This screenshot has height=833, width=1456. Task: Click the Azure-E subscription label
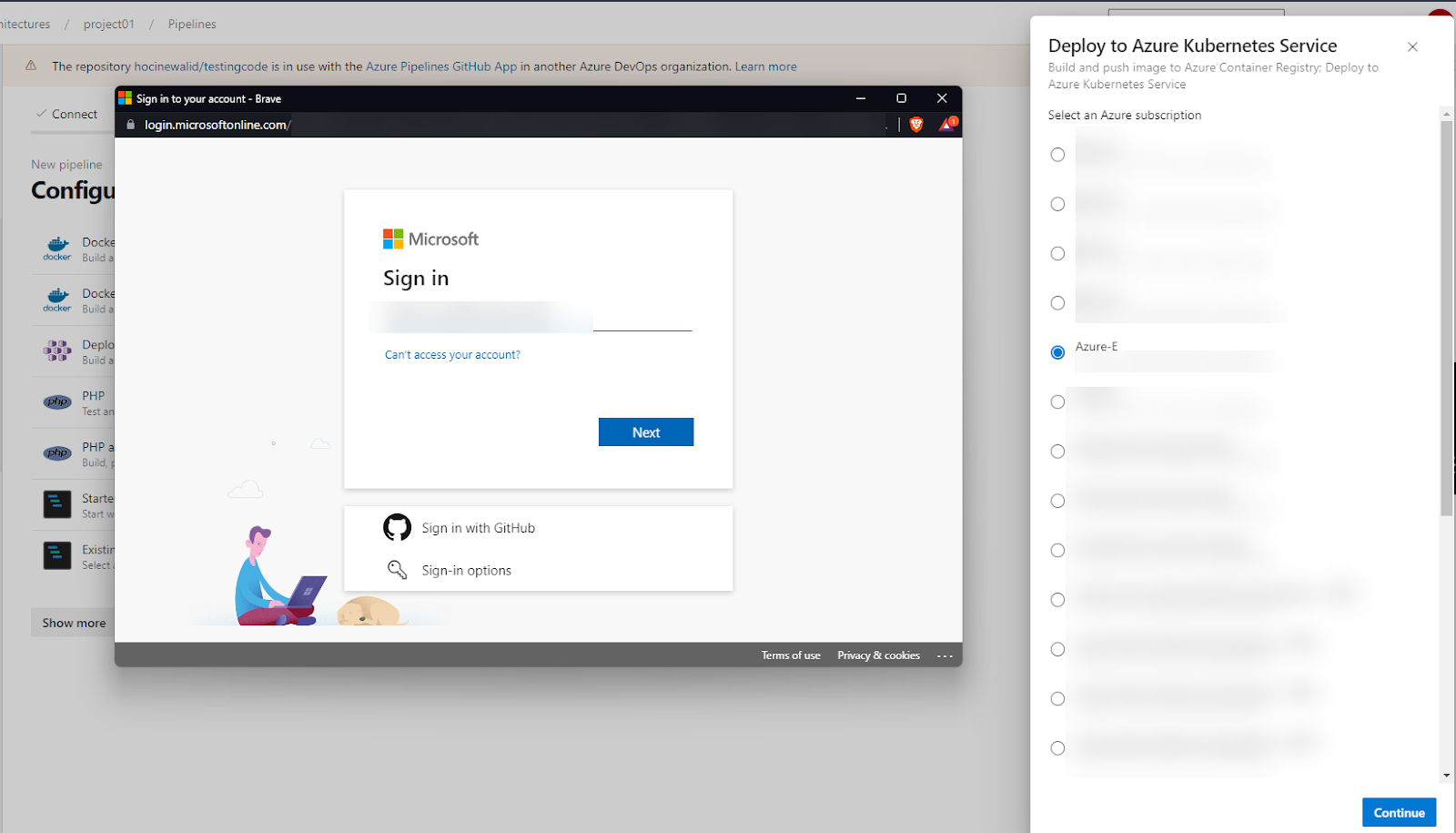coord(1097,347)
